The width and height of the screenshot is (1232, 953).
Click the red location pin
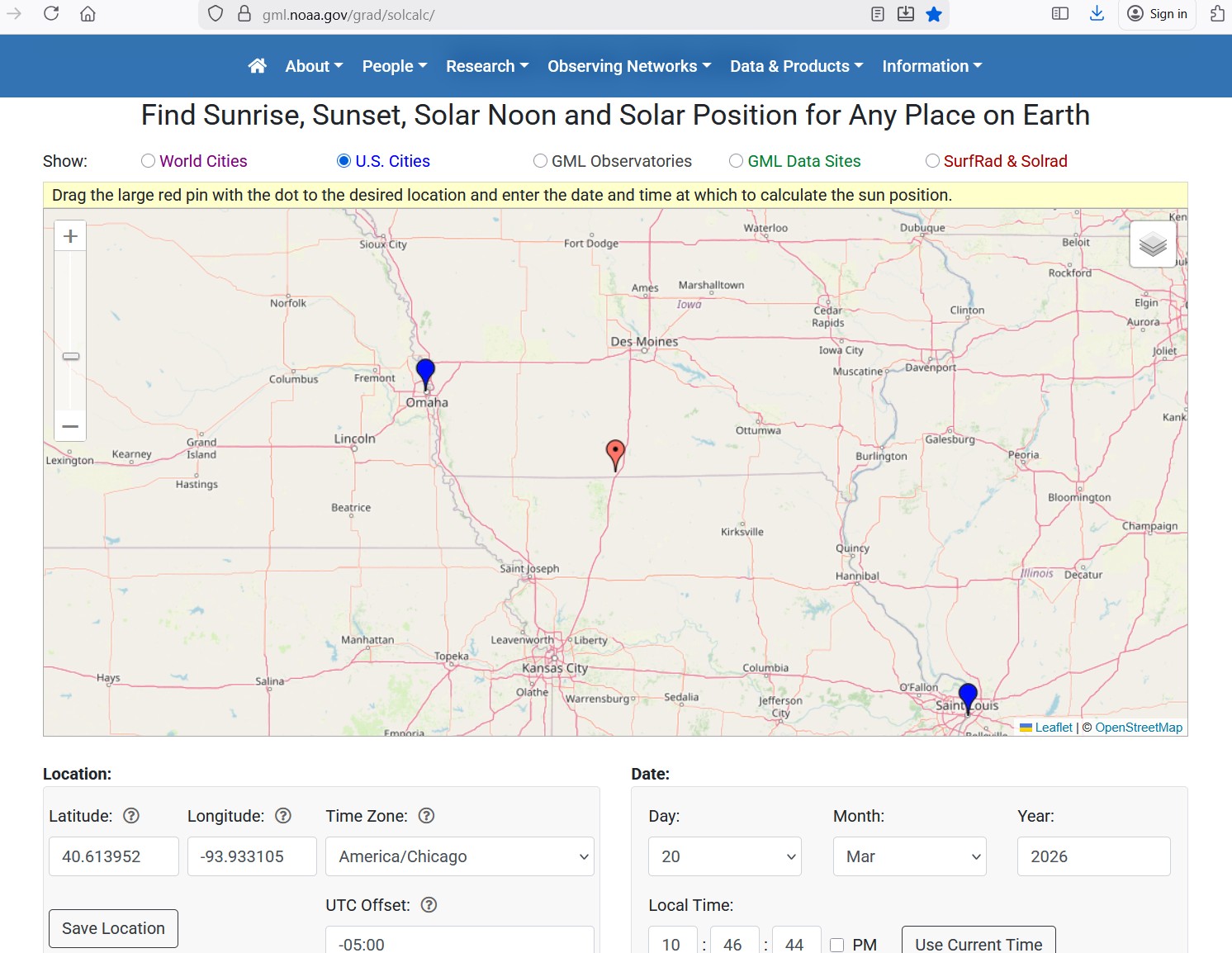615,453
